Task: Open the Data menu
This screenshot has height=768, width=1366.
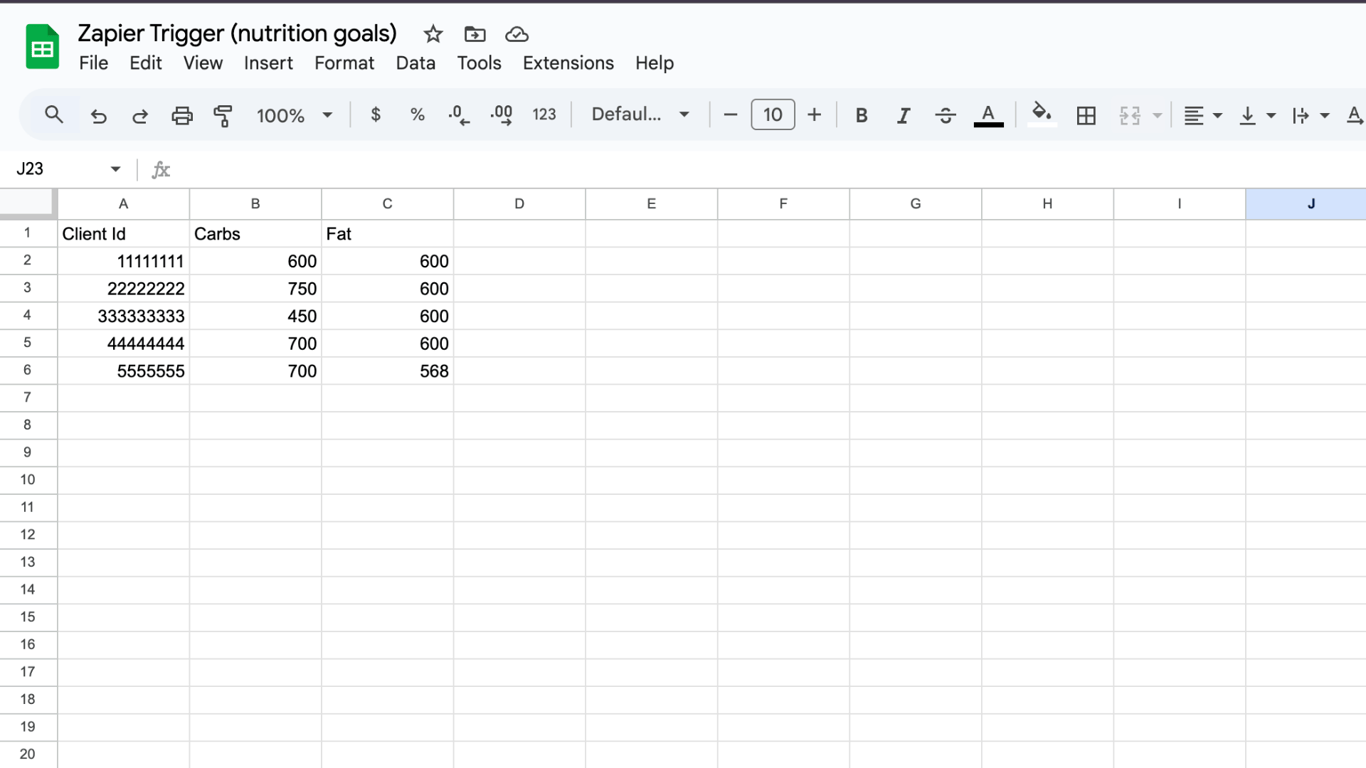Action: click(415, 63)
